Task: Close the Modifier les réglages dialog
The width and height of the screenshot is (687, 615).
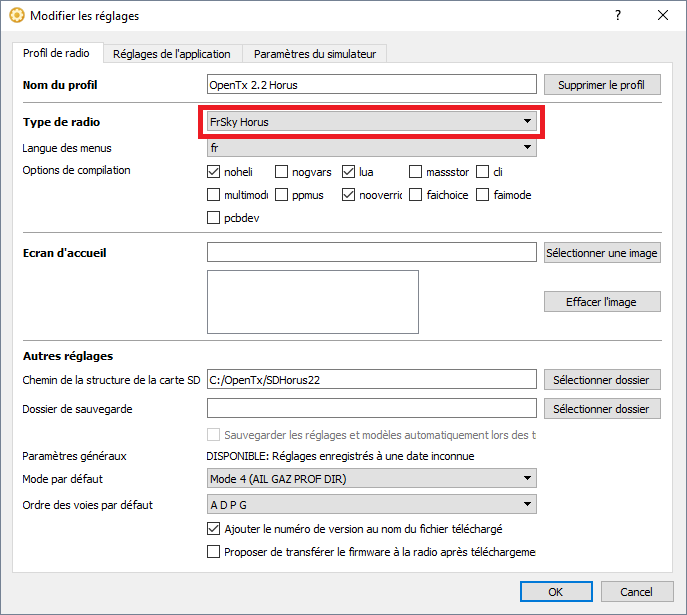Action: click(663, 15)
